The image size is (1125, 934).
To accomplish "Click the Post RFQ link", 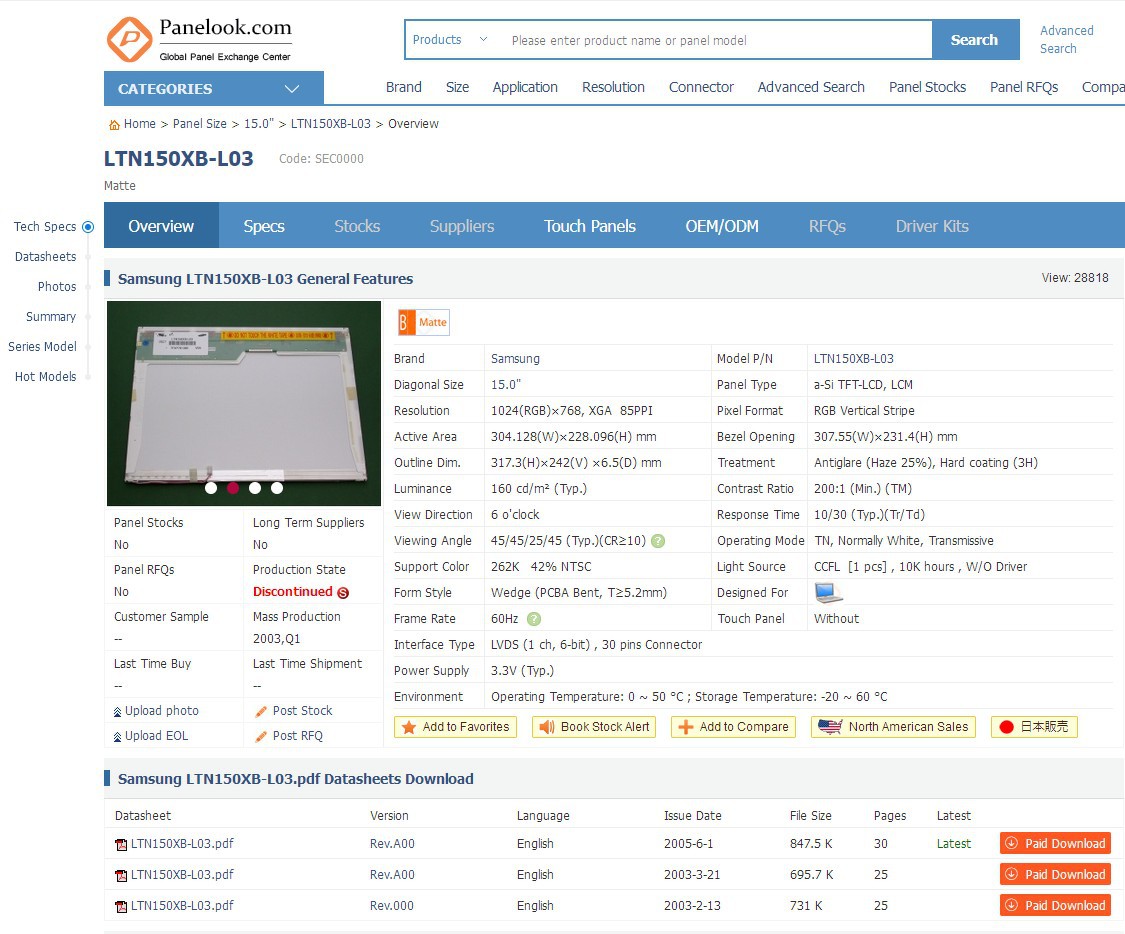I will [x=289, y=736].
